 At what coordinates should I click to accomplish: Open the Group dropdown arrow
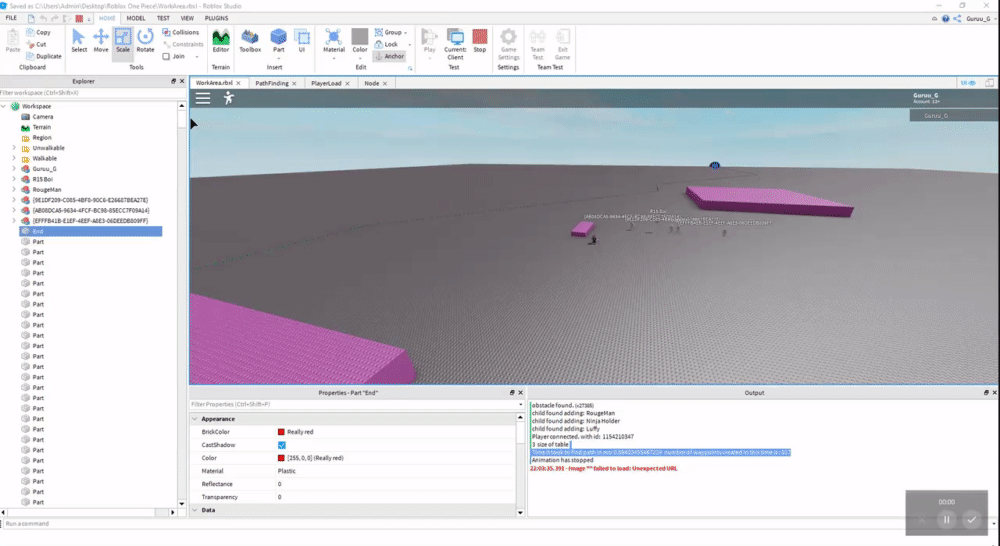(406, 32)
